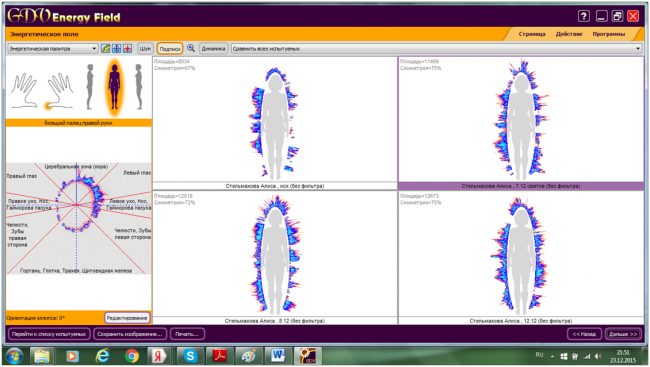Click caption Стельмахова Алиса, 12.12 (без фильтра)

pos(521,321)
